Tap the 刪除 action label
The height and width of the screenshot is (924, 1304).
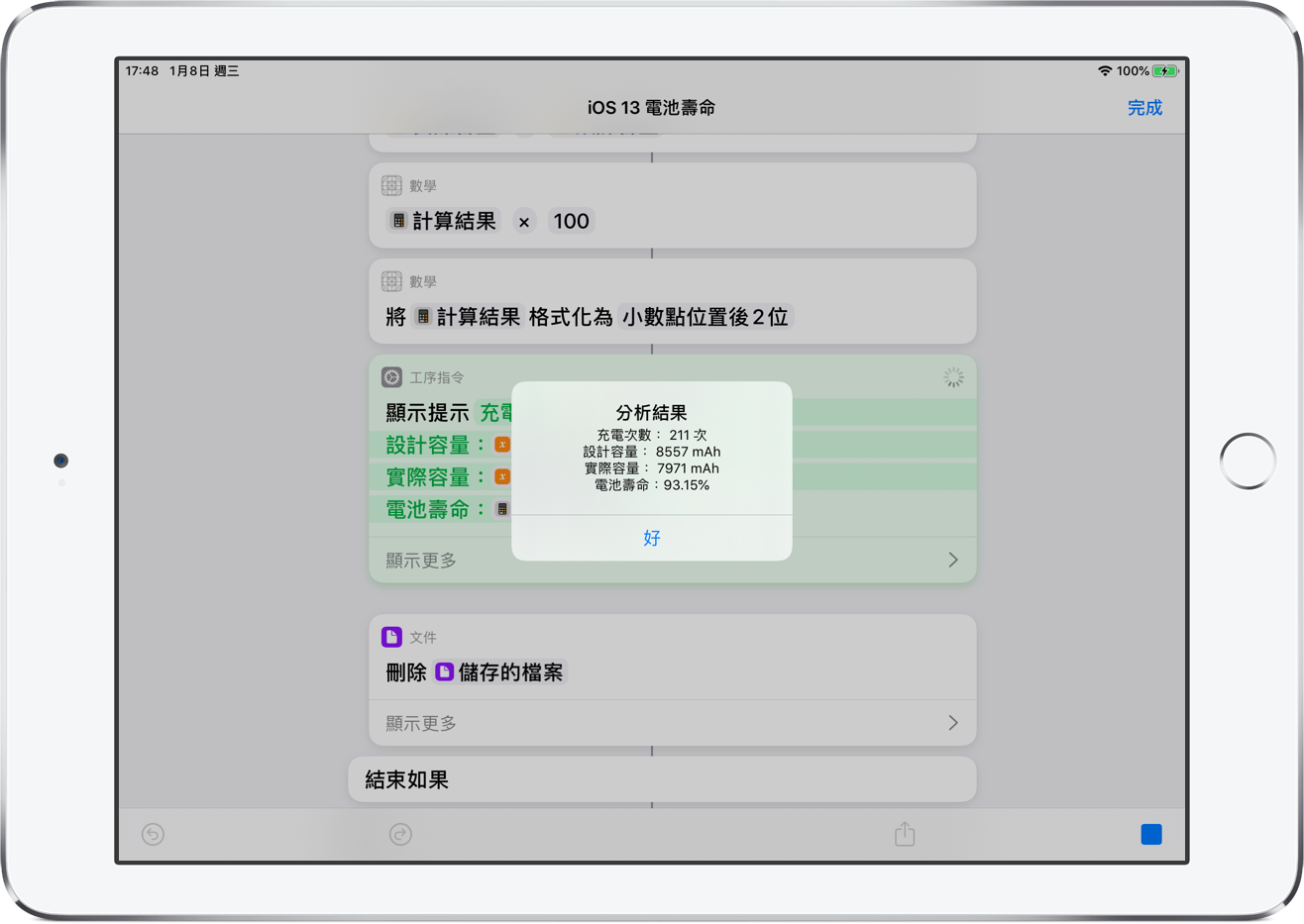[x=406, y=672]
